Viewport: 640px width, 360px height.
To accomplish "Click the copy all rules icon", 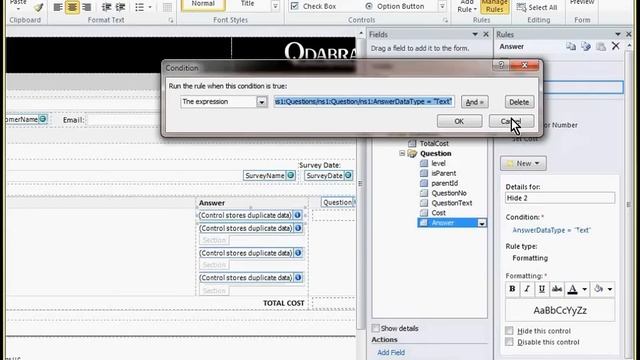I will (586, 47).
